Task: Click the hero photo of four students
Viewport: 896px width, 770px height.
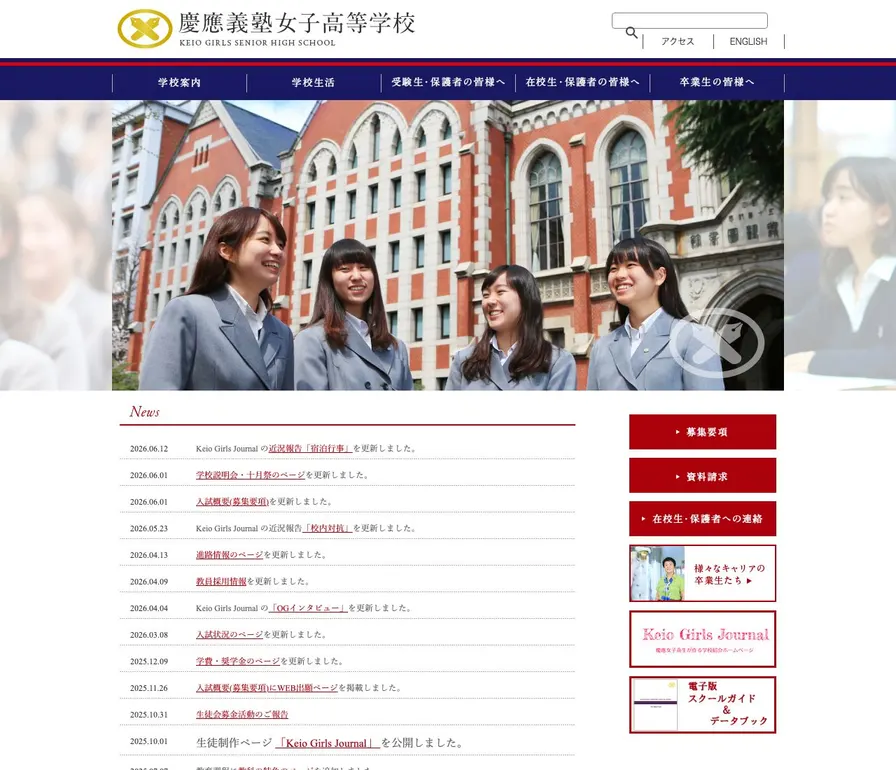Action: tap(448, 245)
